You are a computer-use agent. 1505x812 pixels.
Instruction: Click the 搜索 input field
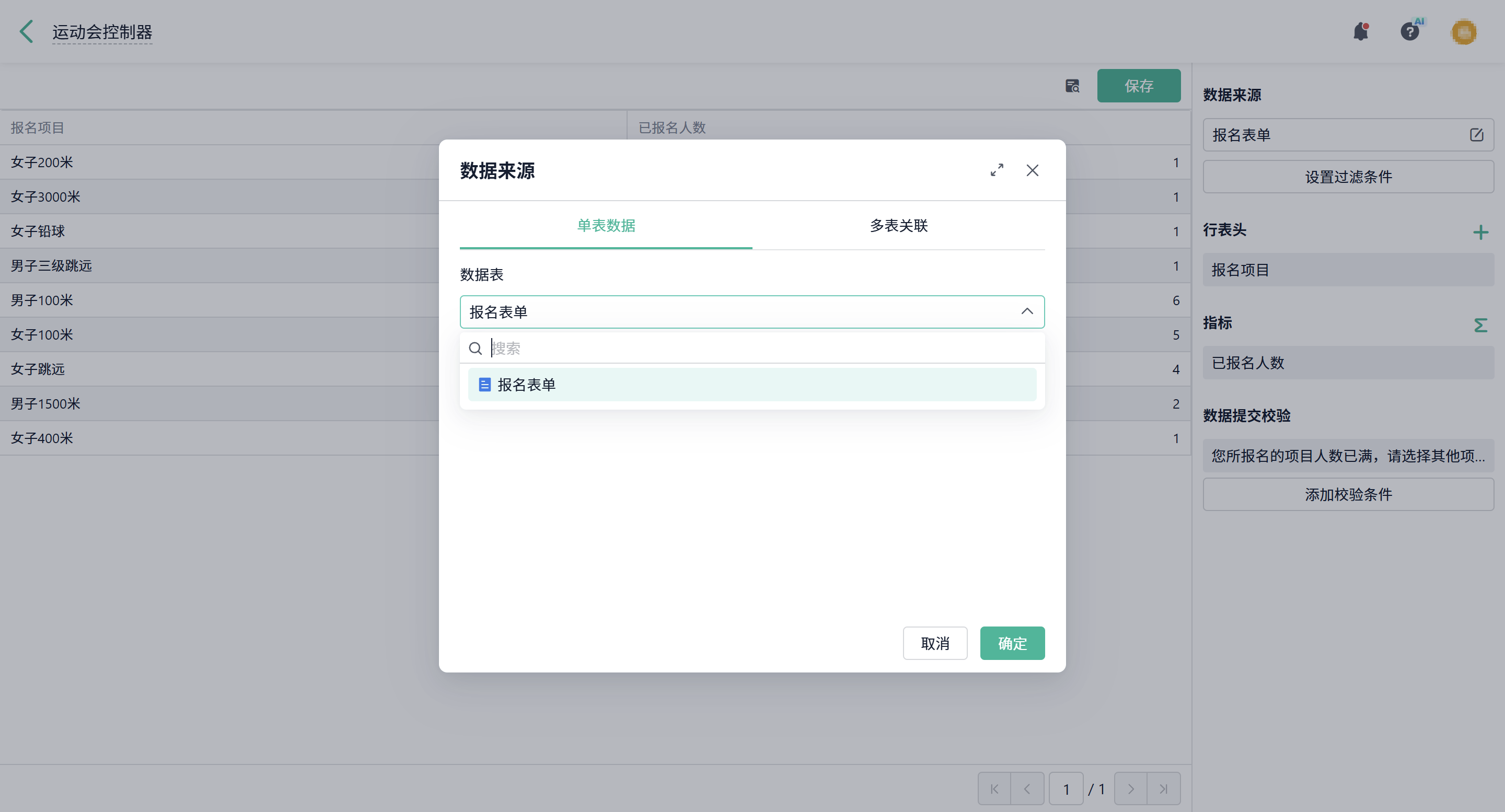pyautogui.click(x=759, y=348)
